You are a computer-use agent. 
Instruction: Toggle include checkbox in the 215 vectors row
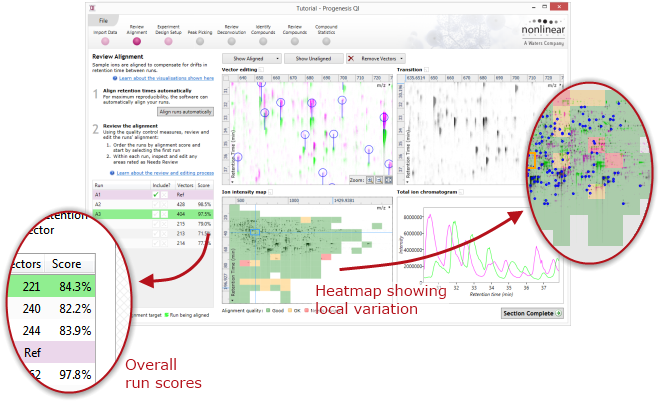[x=156, y=224]
